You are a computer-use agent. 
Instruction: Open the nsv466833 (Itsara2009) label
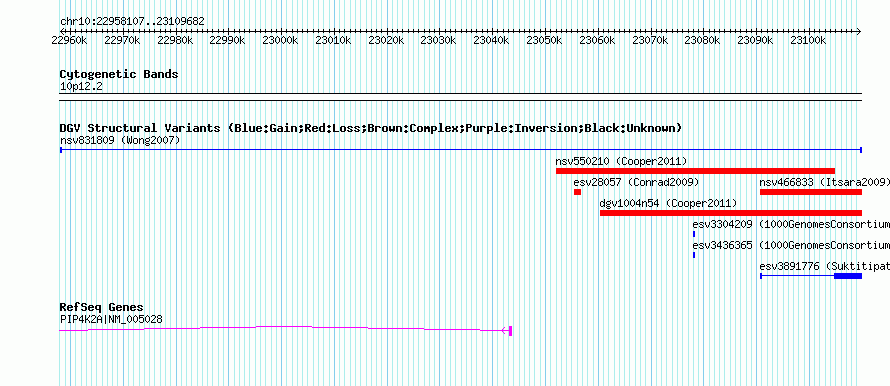[825, 182]
